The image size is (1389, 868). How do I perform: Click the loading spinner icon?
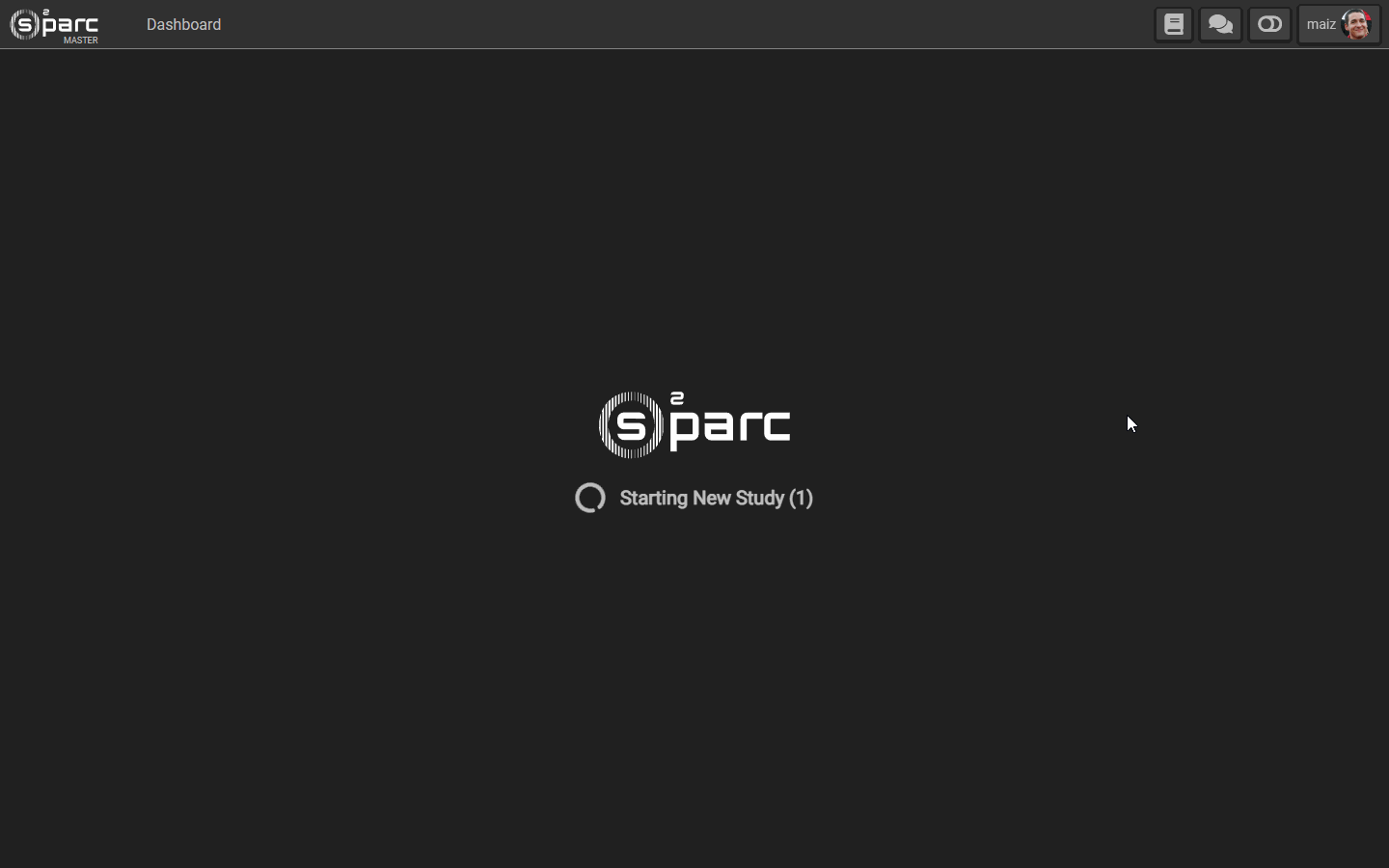590,498
